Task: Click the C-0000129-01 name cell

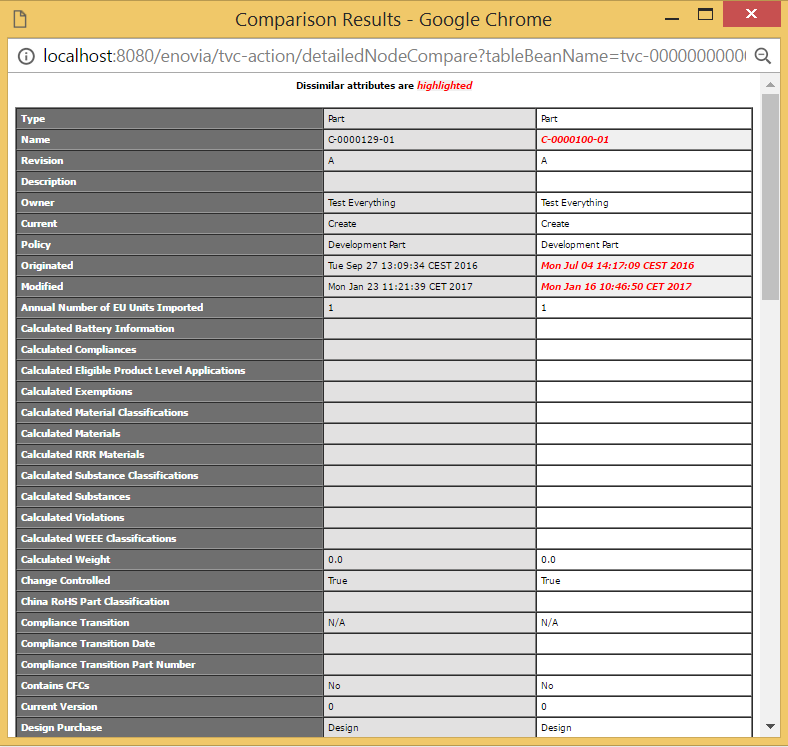Action: pos(361,140)
